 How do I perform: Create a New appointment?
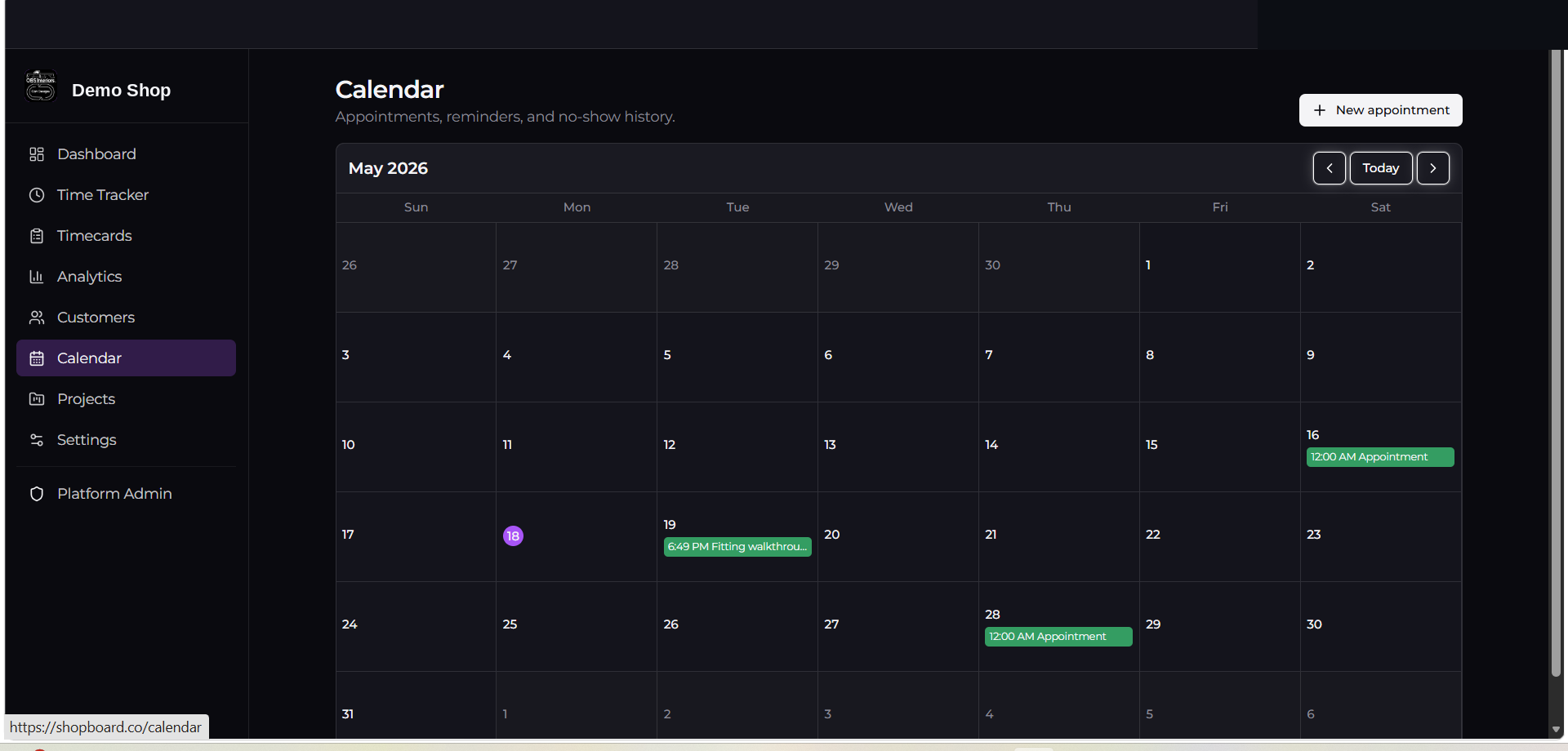coord(1380,110)
